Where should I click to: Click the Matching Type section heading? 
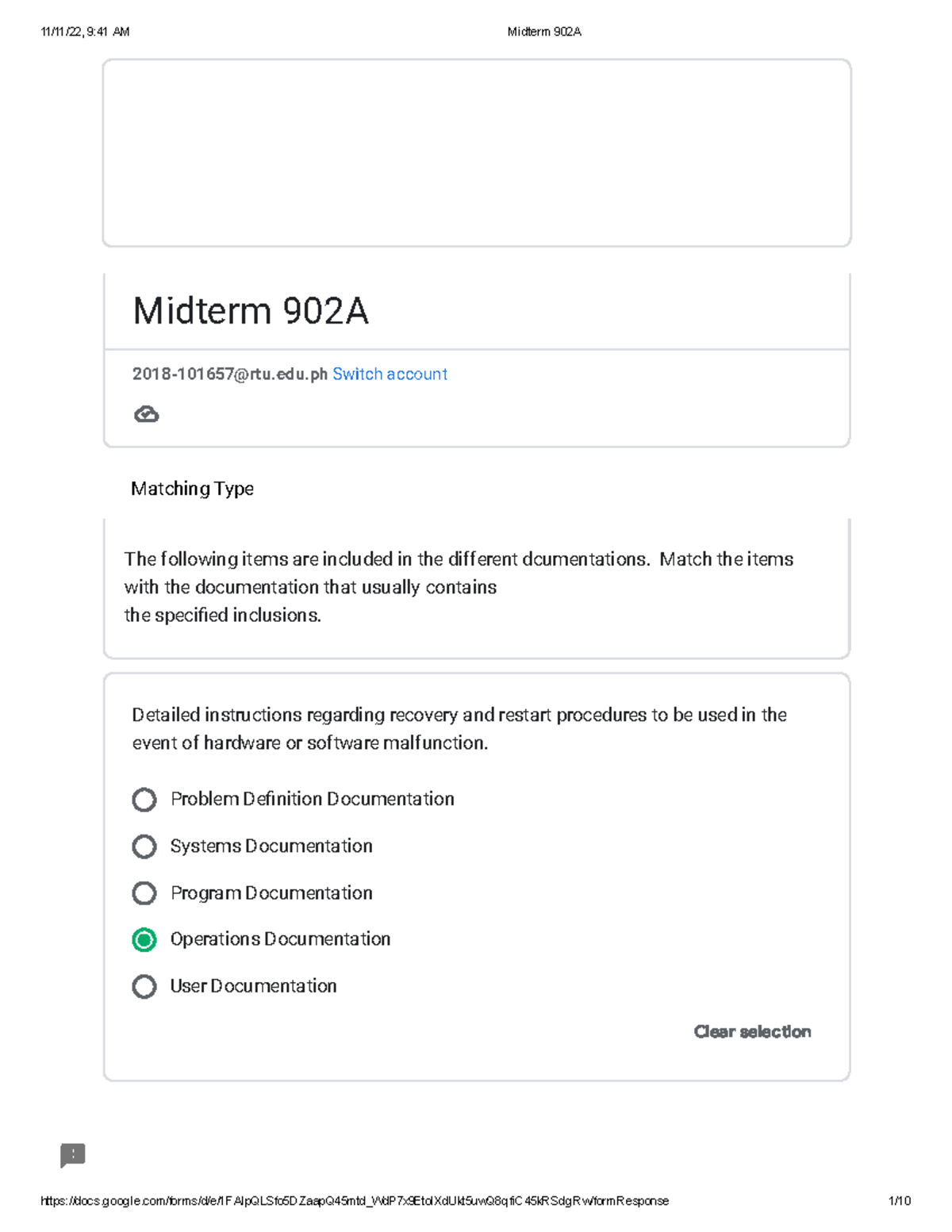192,489
